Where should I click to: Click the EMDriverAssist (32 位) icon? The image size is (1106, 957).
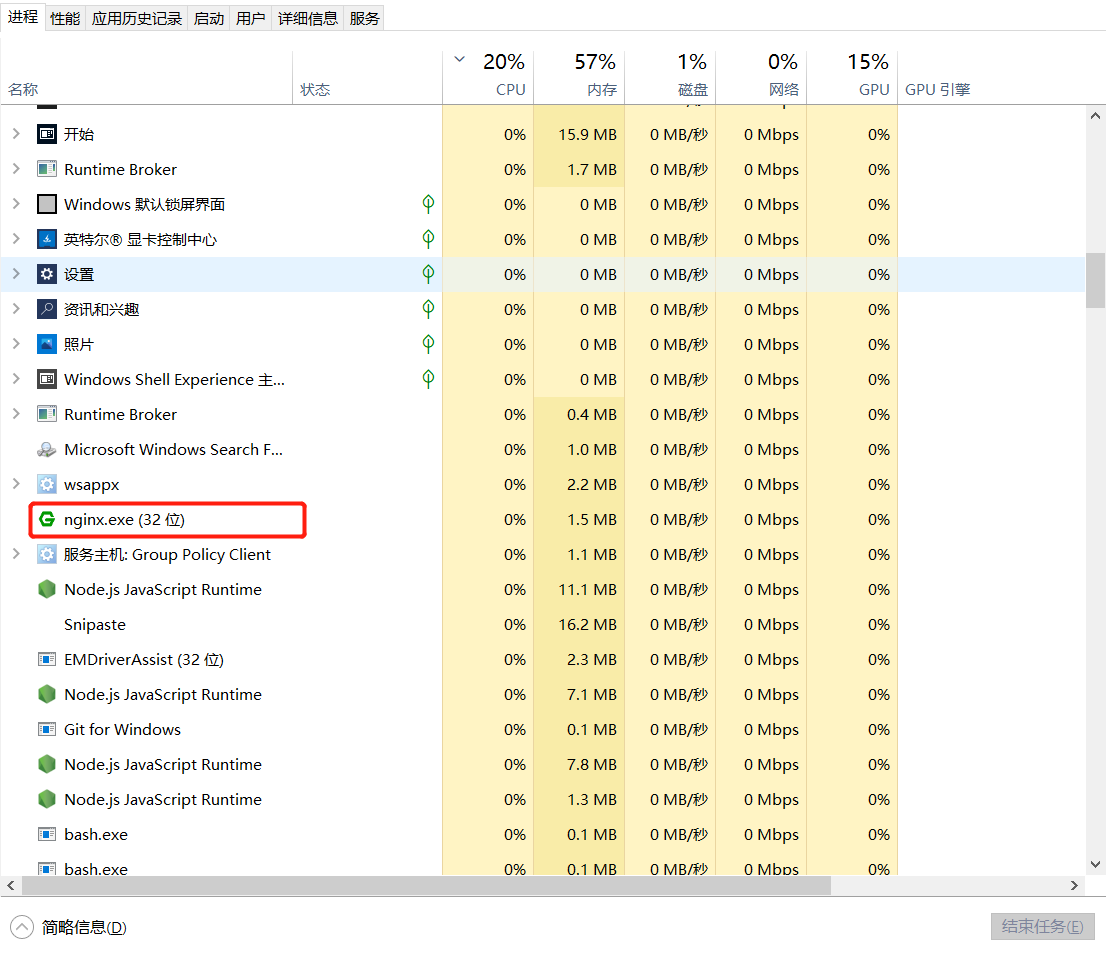(47, 659)
